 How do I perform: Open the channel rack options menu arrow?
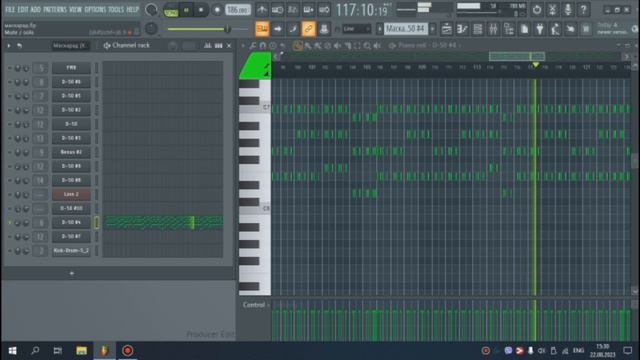[x=9, y=46]
